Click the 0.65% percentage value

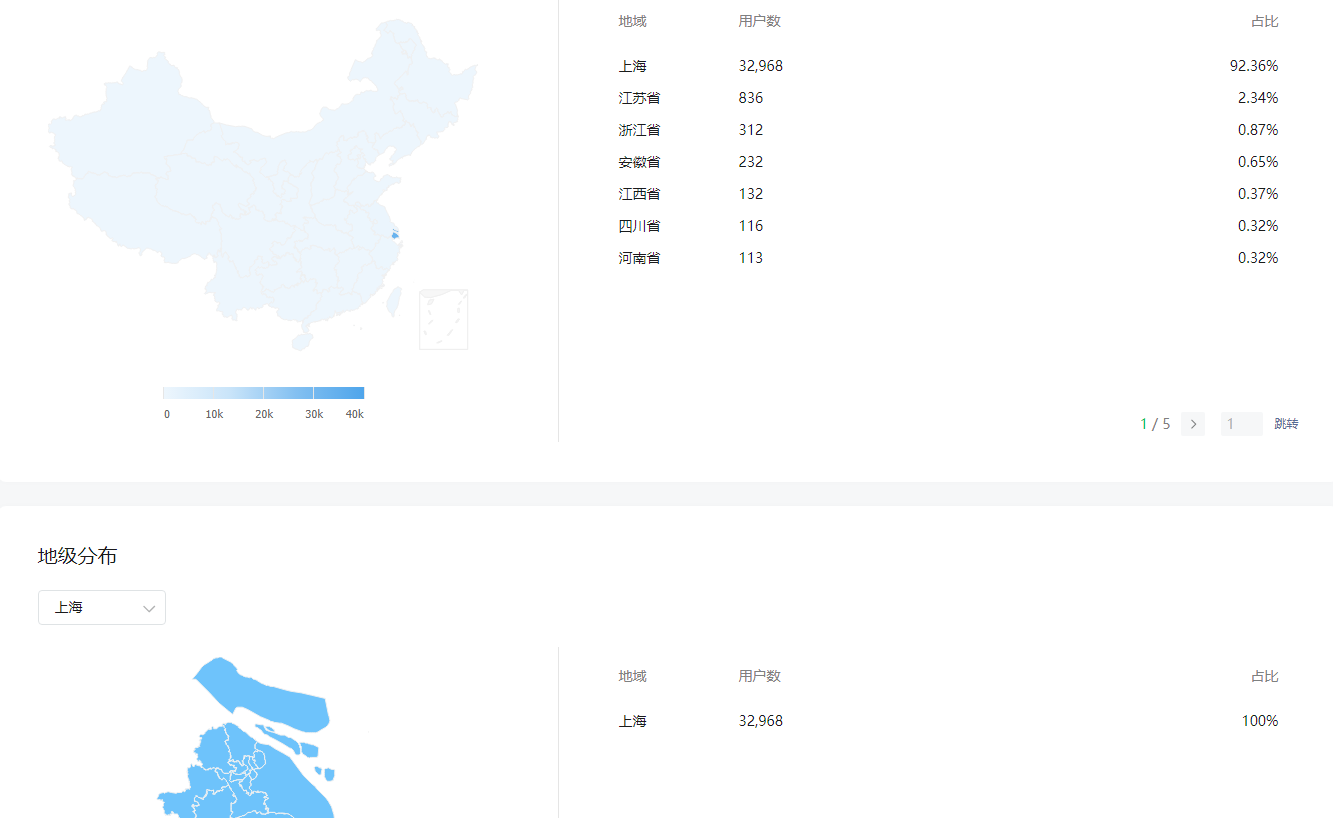[1258, 162]
